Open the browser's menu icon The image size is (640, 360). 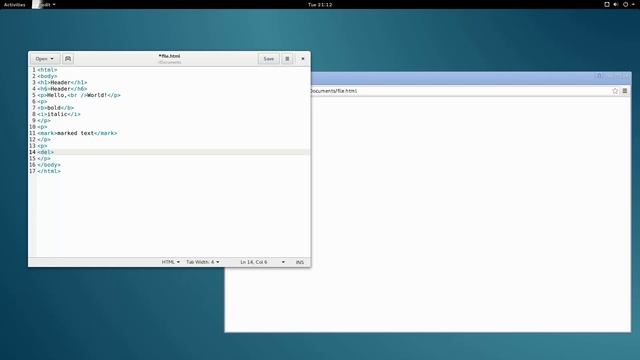coord(624,91)
